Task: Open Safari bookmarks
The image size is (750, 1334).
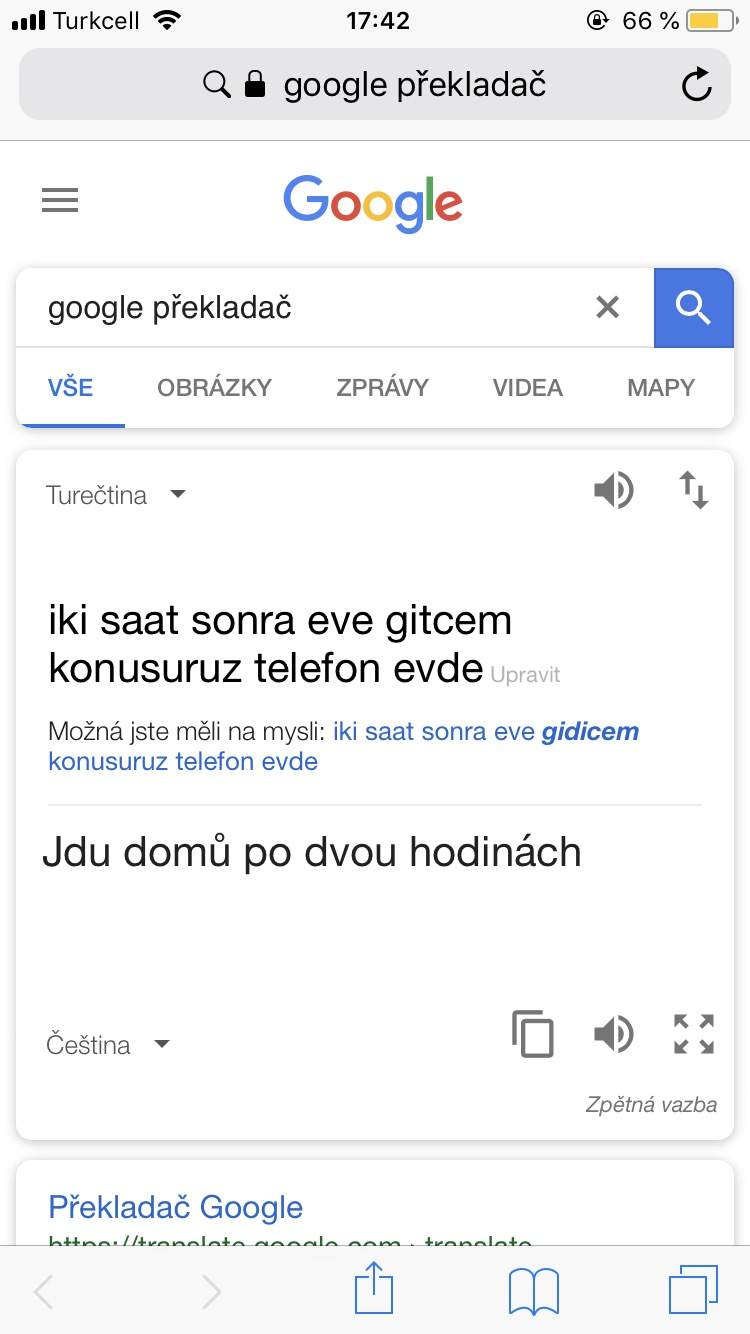Action: [x=533, y=1292]
